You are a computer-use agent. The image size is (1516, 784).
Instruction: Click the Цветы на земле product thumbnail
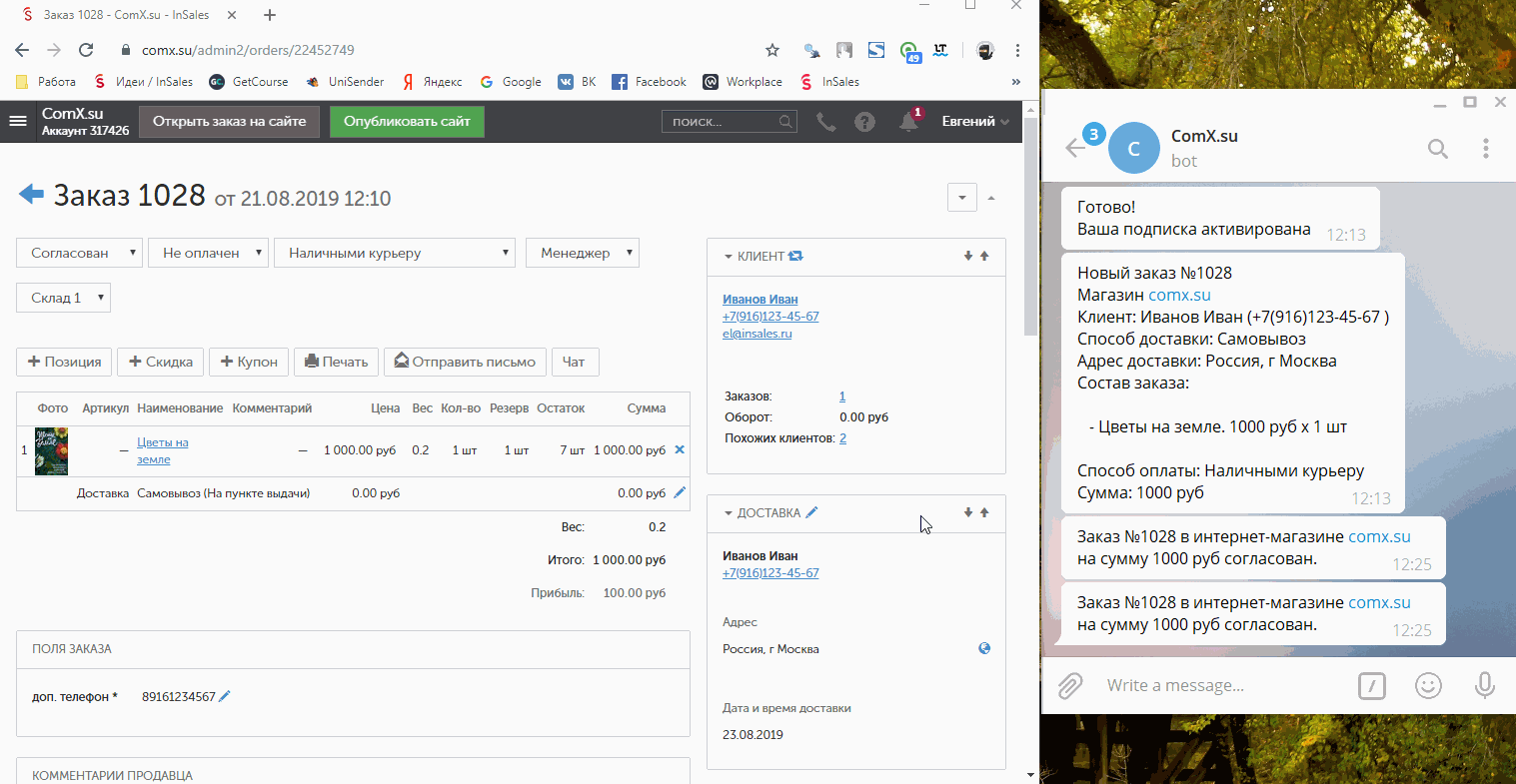click(x=51, y=450)
